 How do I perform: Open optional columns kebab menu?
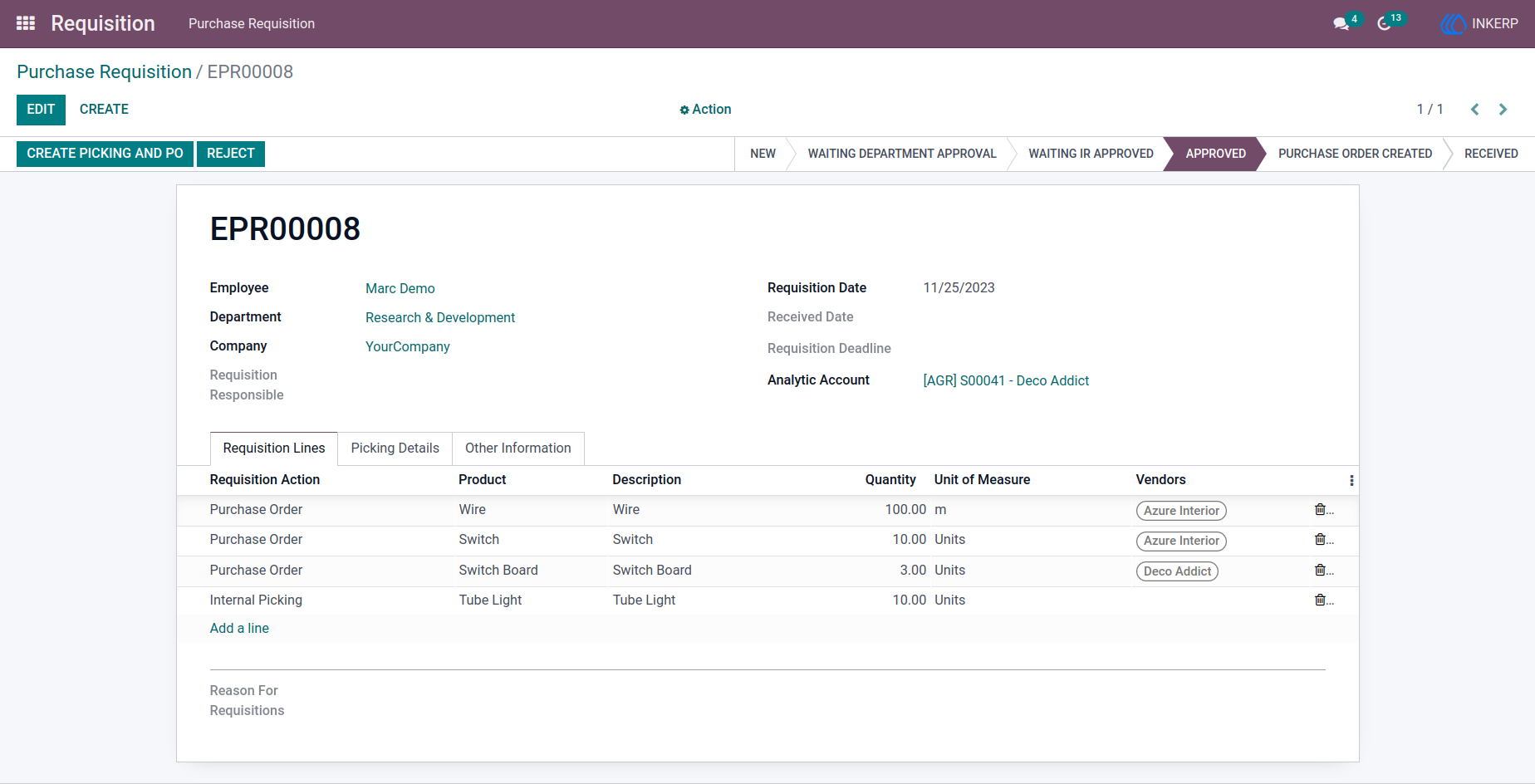tap(1351, 481)
